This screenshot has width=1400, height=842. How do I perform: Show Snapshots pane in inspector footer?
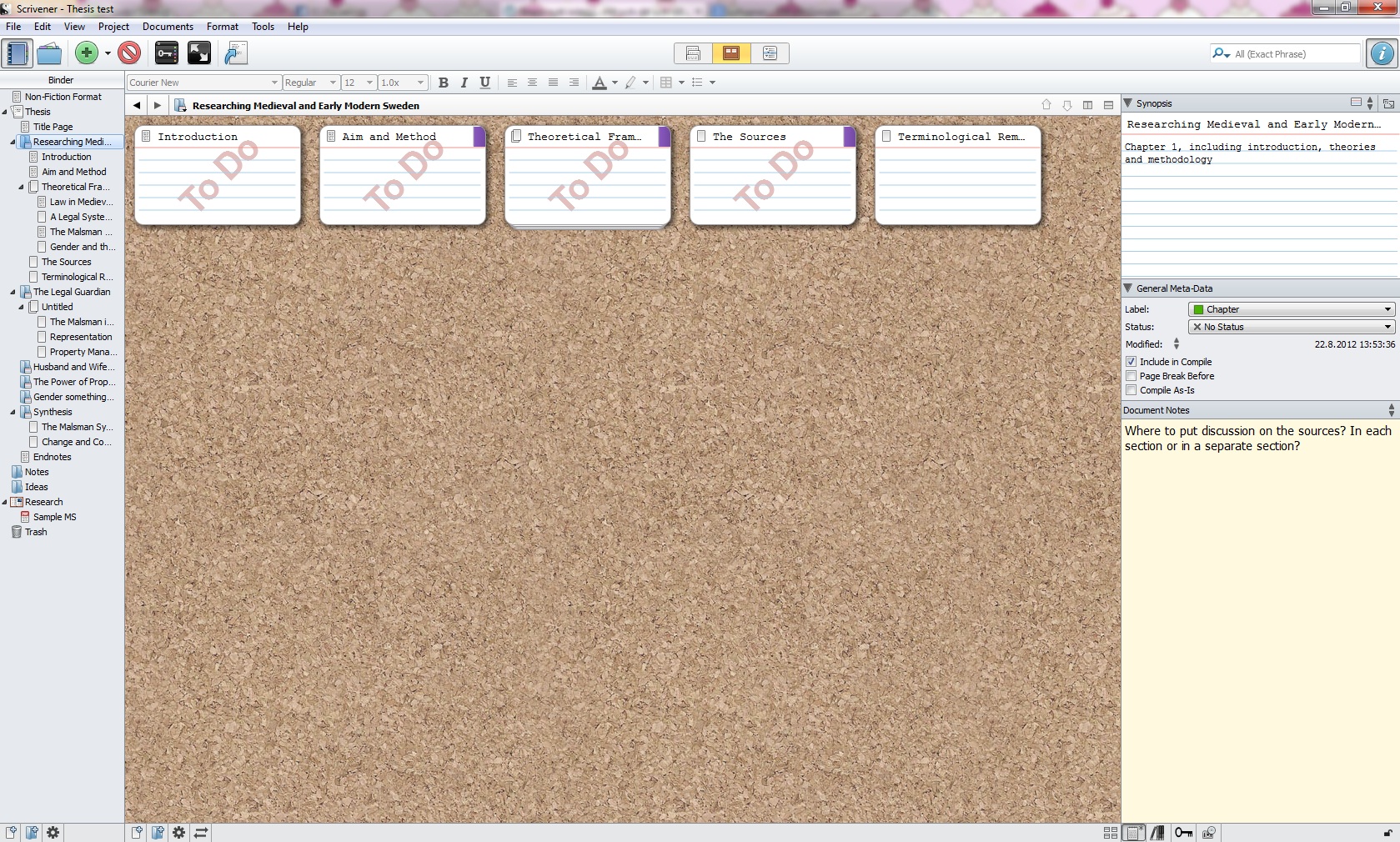click(x=1208, y=832)
